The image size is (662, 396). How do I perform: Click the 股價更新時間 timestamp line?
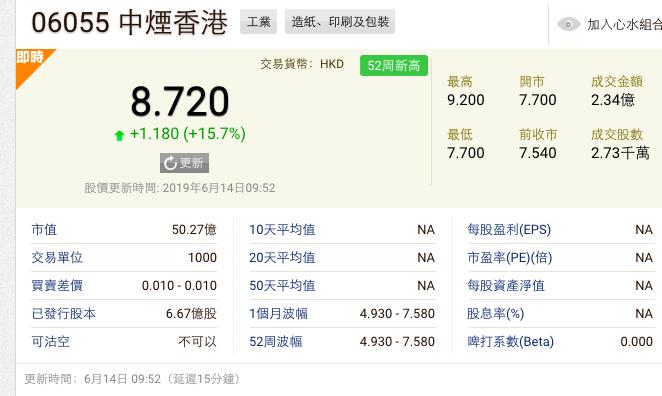tap(180, 188)
